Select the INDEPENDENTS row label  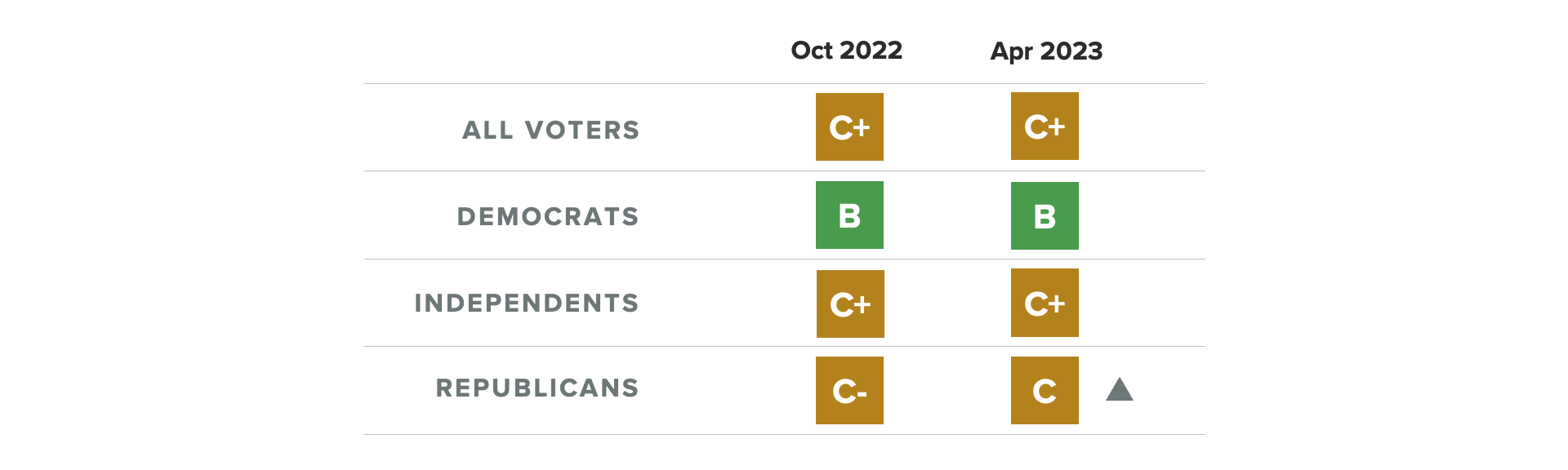point(527,303)
